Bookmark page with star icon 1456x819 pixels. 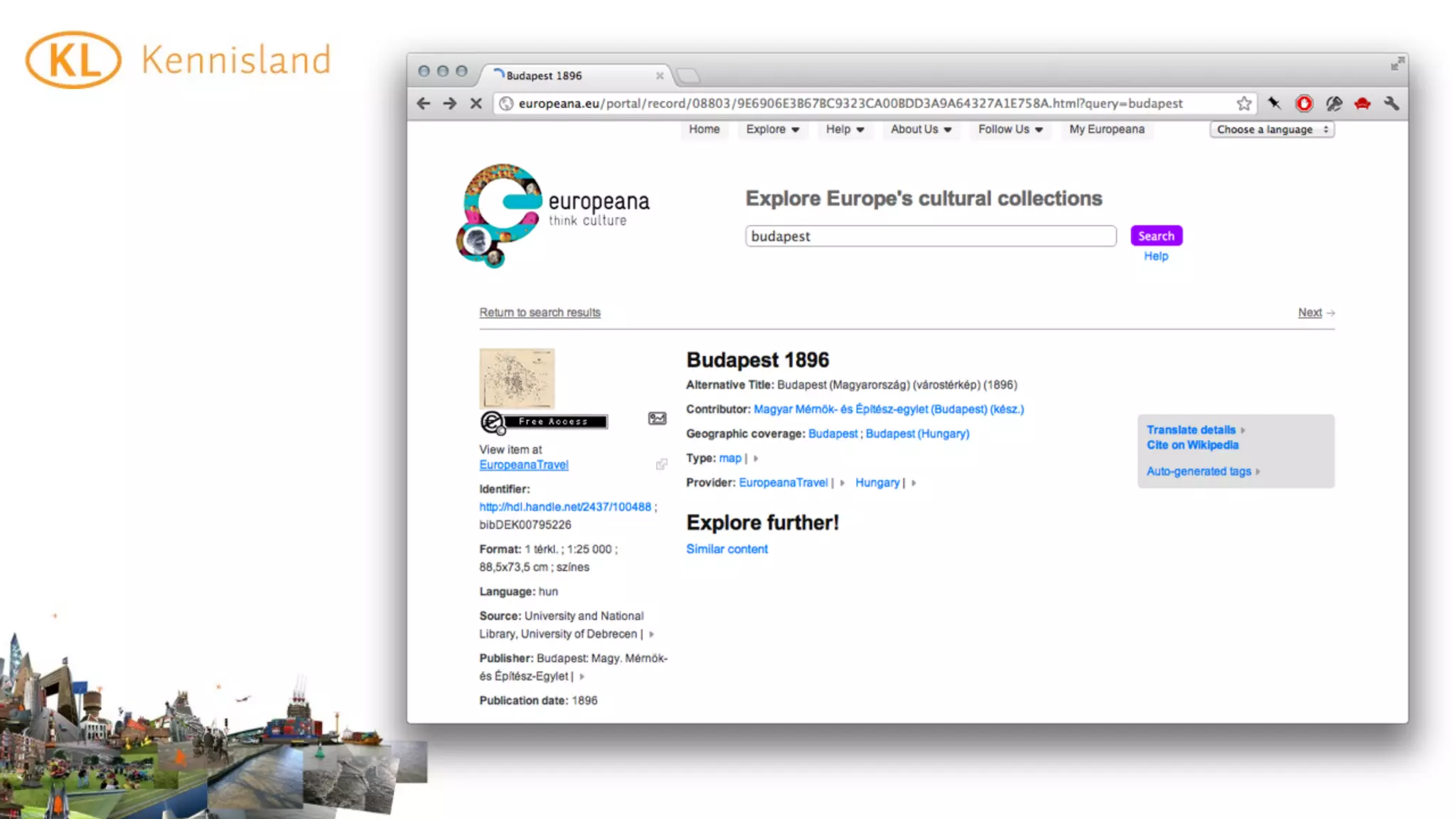pos(1243,104)
